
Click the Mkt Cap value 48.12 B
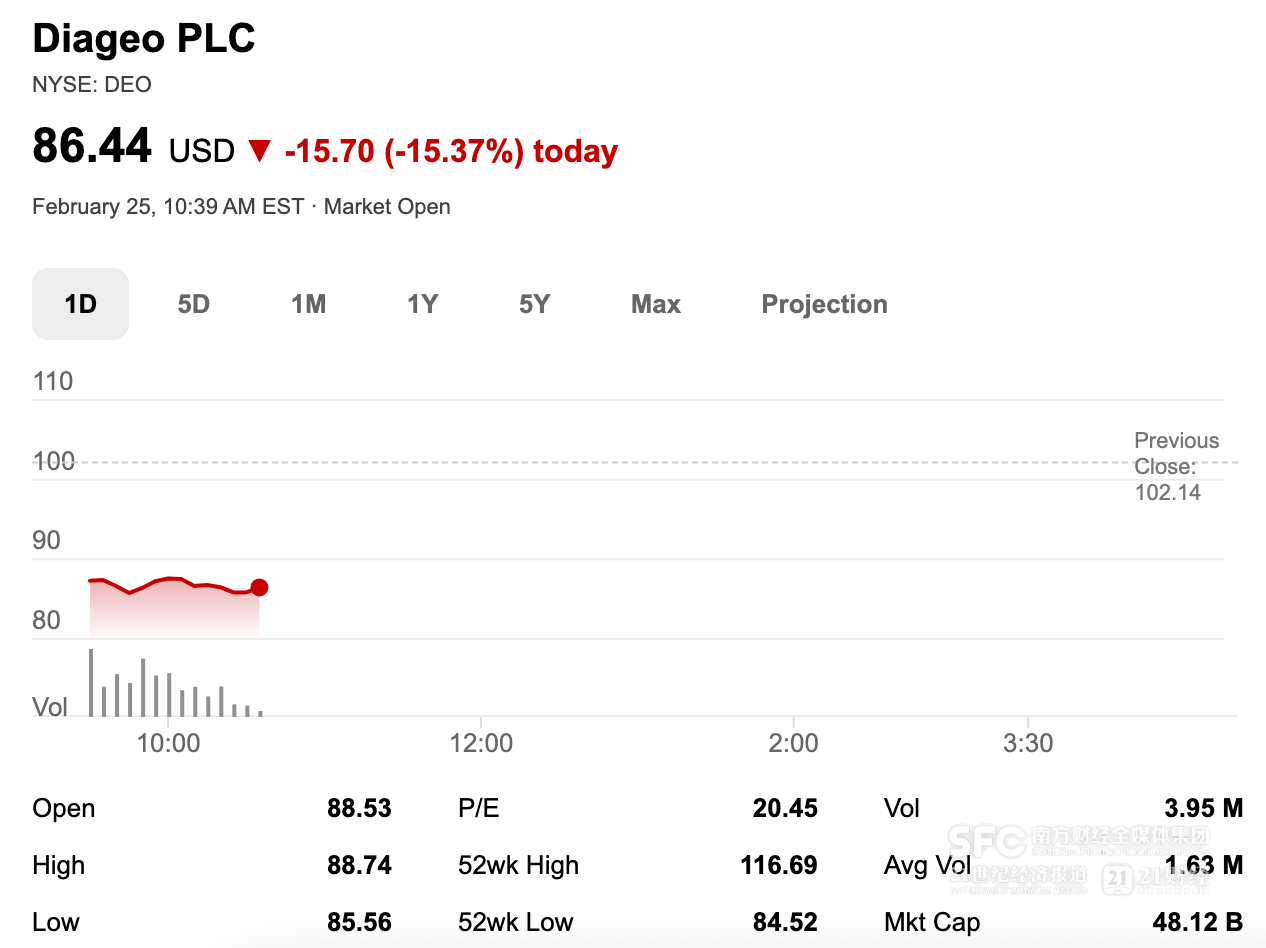[1197, 921]
